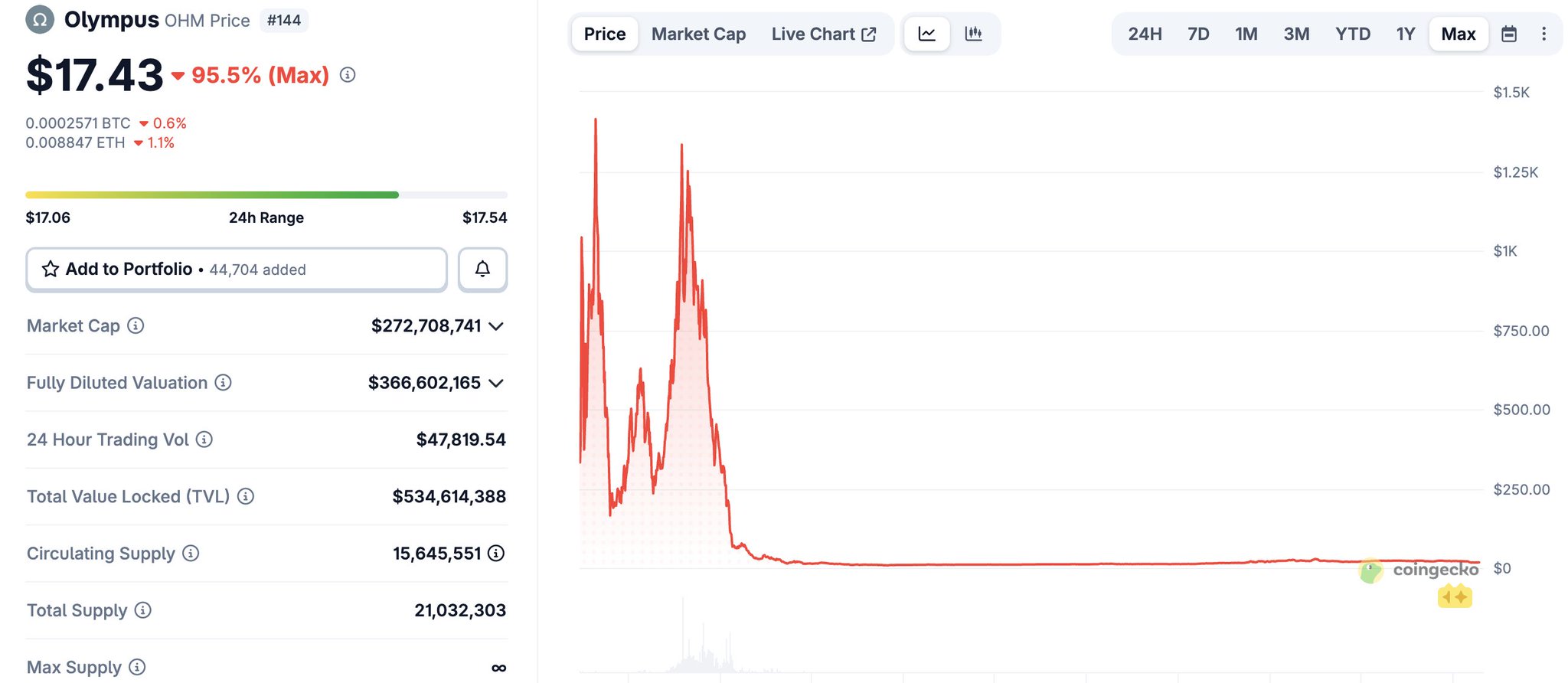
Task: Click the Total Value Locked info icon
Action: (246, 496)
